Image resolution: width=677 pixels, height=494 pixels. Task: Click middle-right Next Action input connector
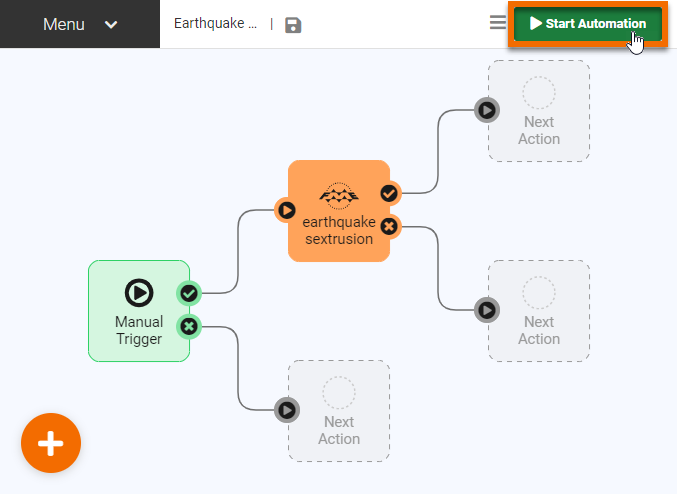(486, 310)
